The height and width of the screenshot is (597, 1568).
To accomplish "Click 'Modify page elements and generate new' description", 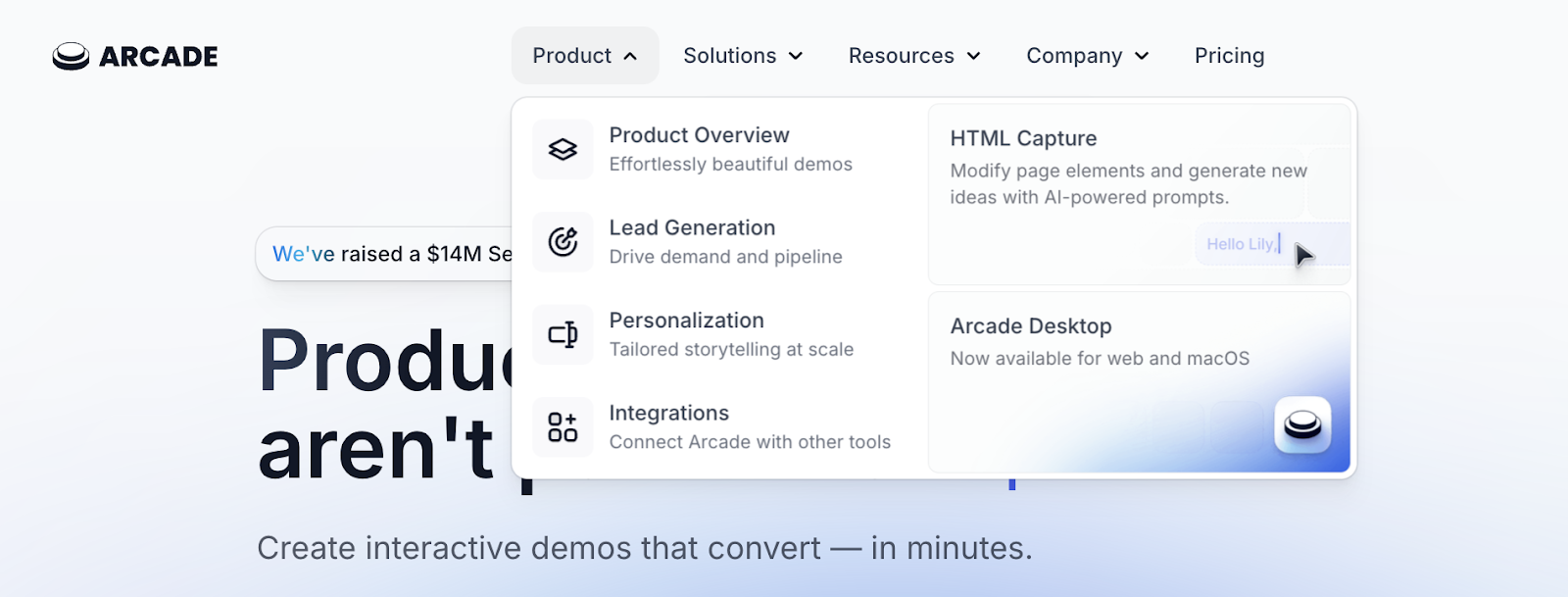I will pos(1129,171).
